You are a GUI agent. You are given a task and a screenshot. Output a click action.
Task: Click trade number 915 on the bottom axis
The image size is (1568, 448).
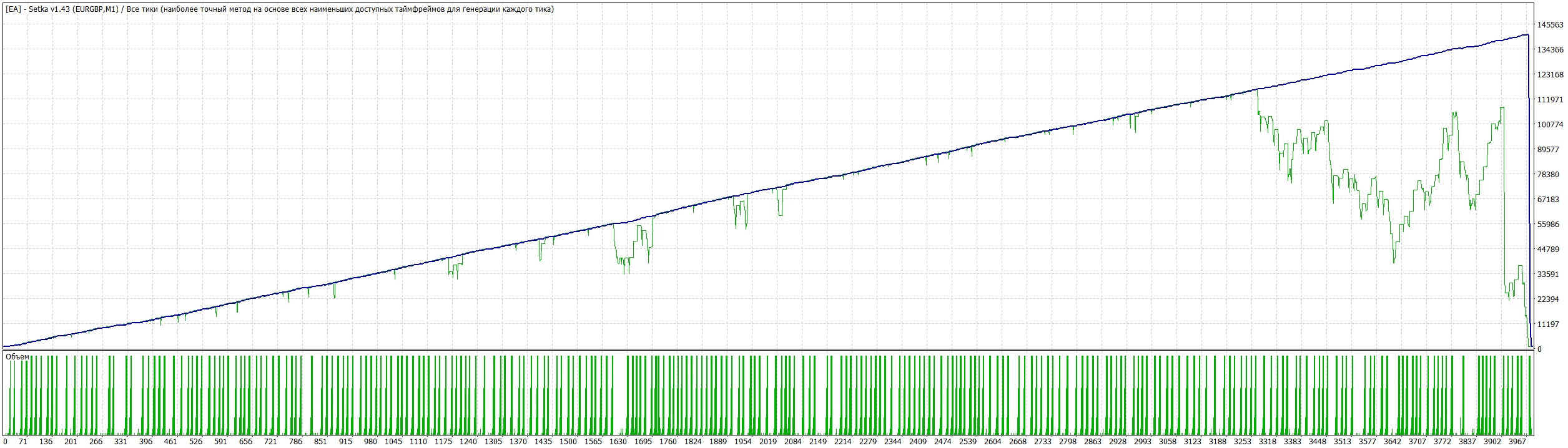(x=345, y=442)
